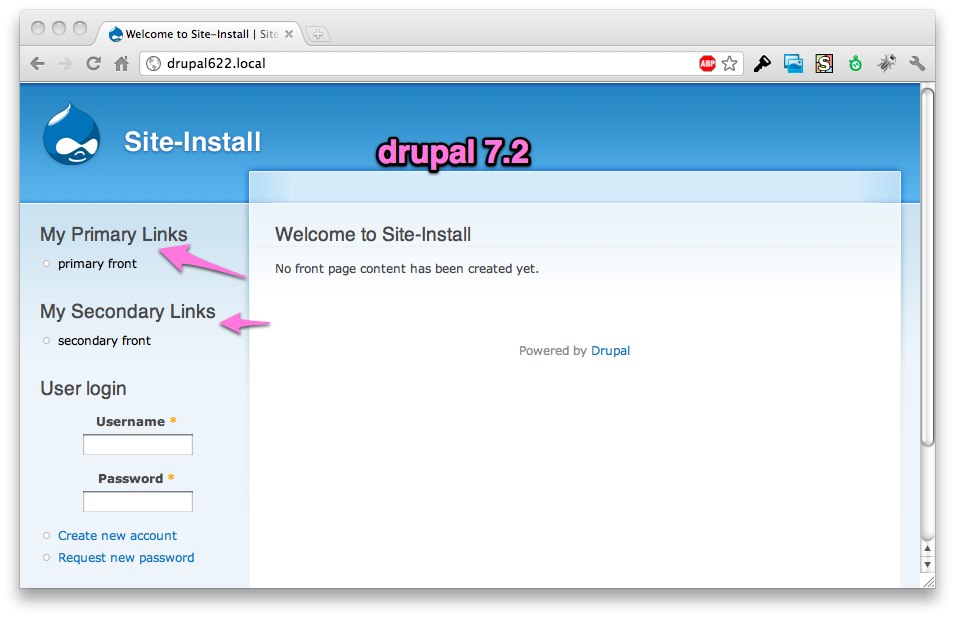Follow the Request new password link
This screenshot has height=618, width=955.
tap(126, 558)
